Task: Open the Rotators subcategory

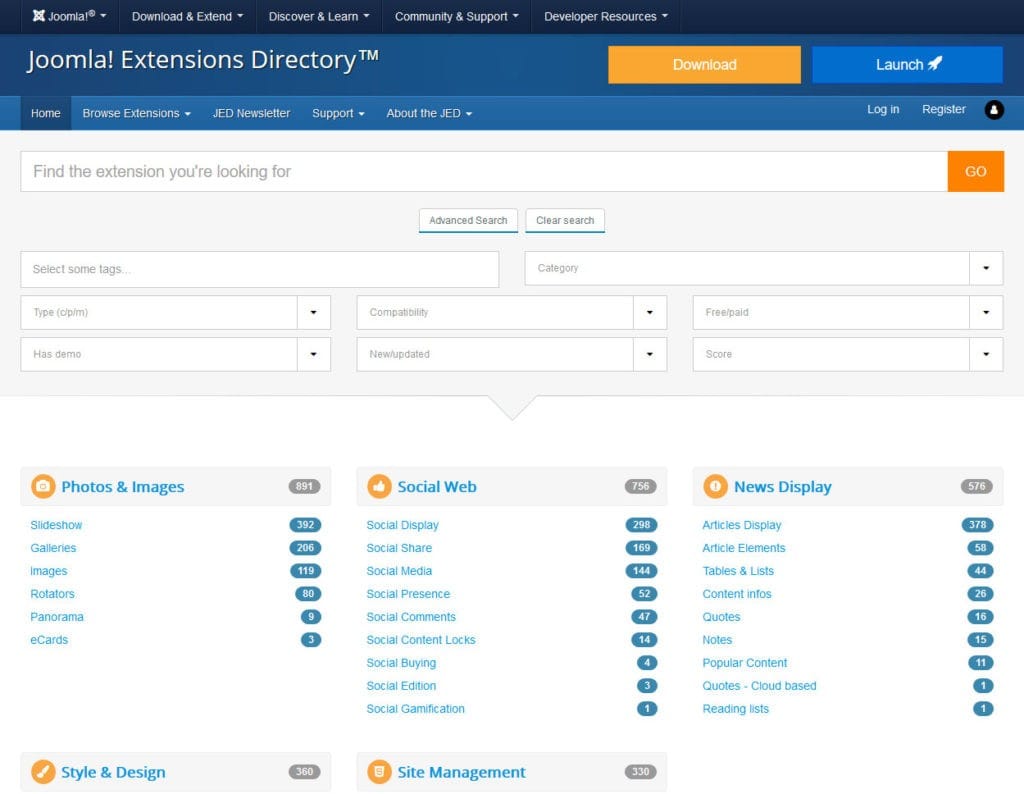Action: point(52,594)
